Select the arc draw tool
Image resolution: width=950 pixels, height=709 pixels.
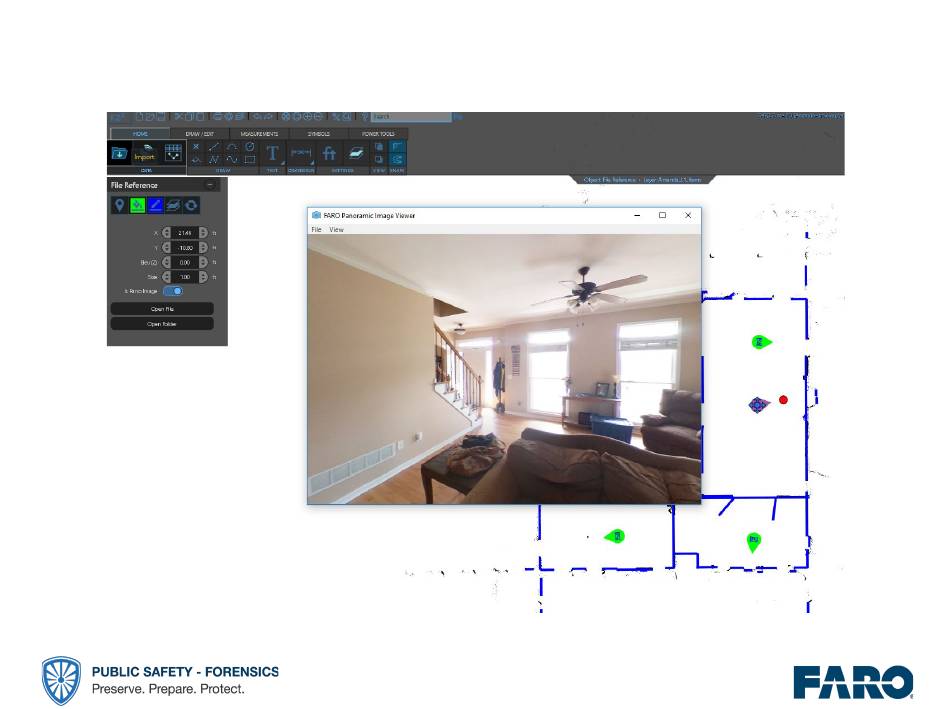(x=232, y=147)
